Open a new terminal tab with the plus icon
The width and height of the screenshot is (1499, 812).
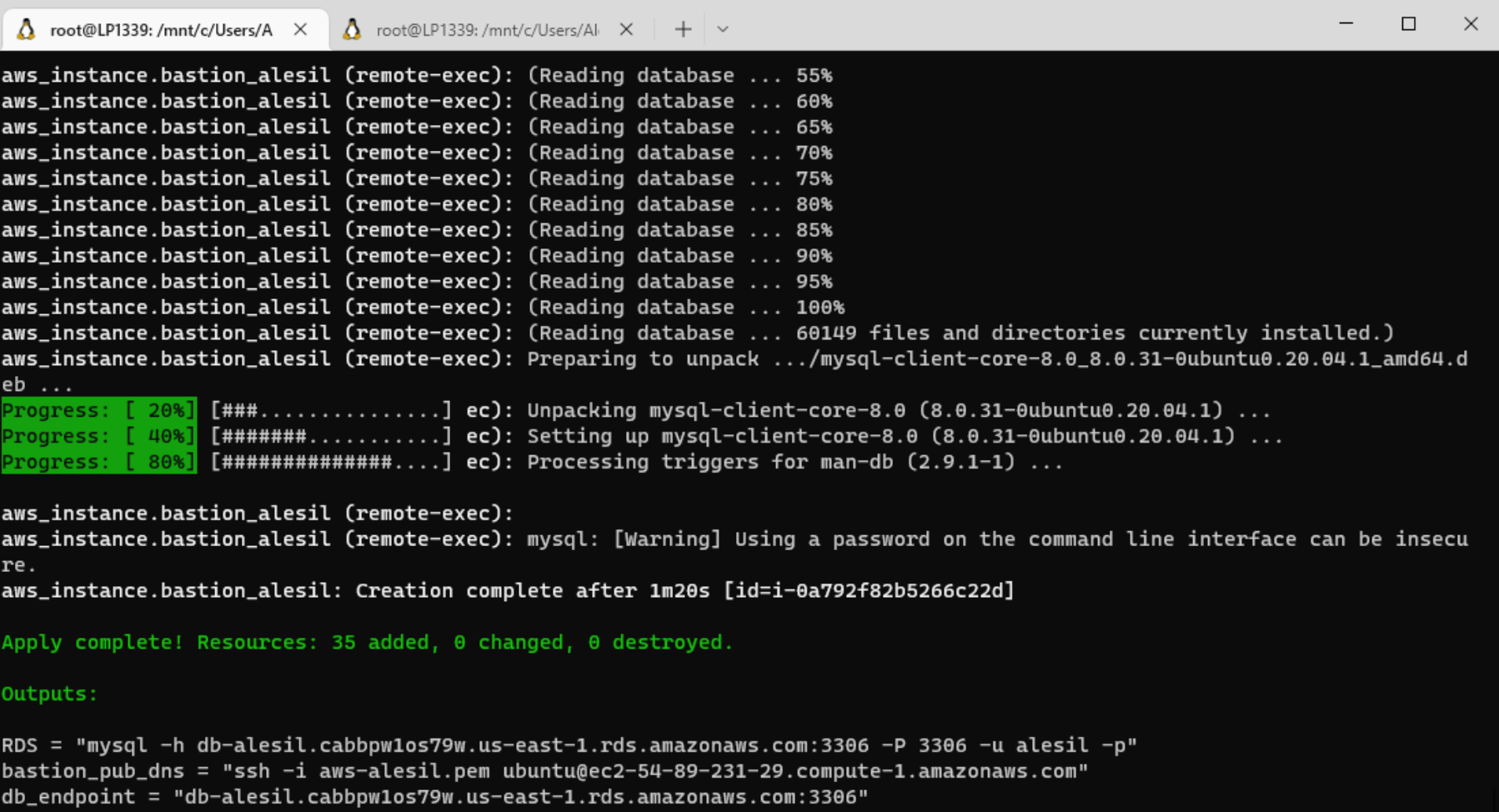[x=682, y=28]
